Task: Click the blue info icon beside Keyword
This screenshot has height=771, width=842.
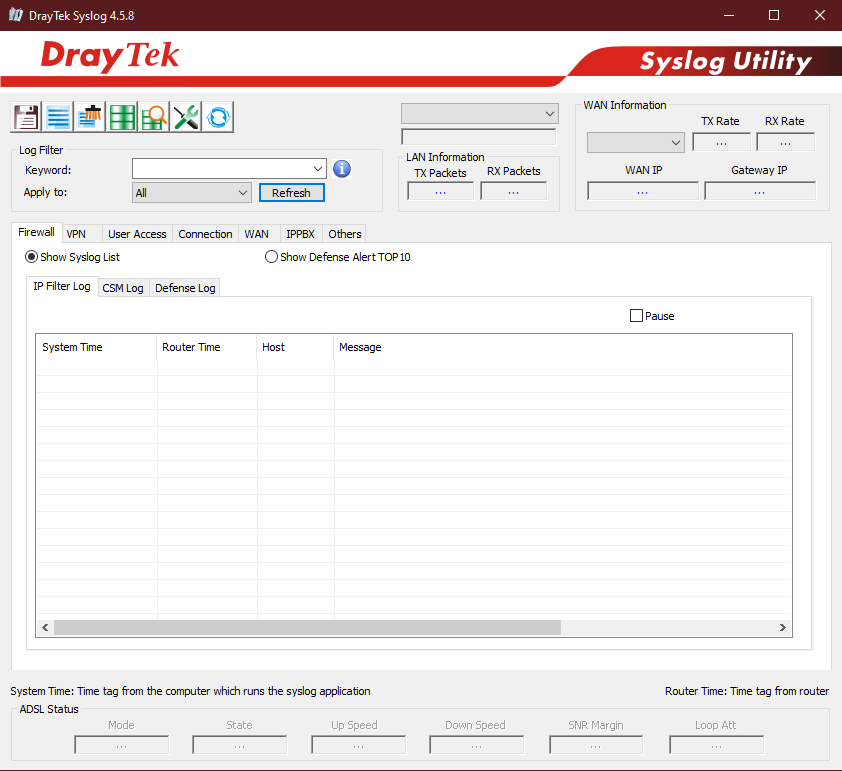Action: pyautogui.click(x=342, y=169)
